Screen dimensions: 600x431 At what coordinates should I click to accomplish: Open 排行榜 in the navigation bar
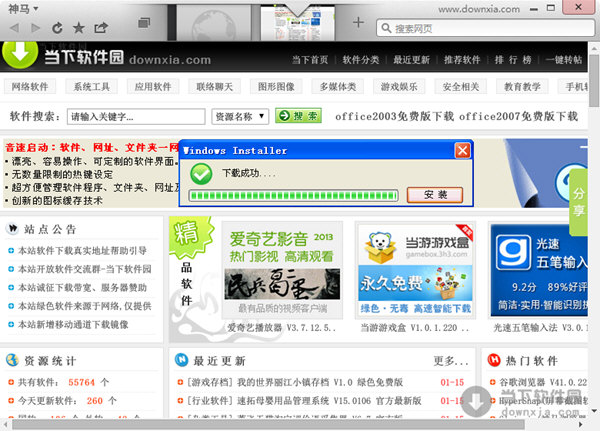[x=513, y=60]
